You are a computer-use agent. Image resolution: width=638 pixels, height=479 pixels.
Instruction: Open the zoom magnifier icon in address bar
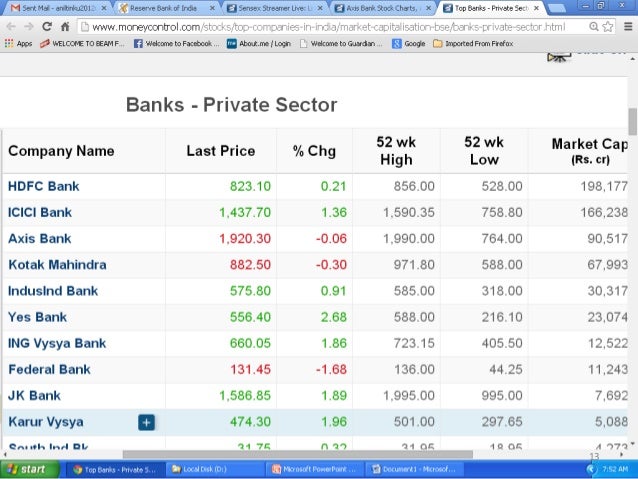594,27
